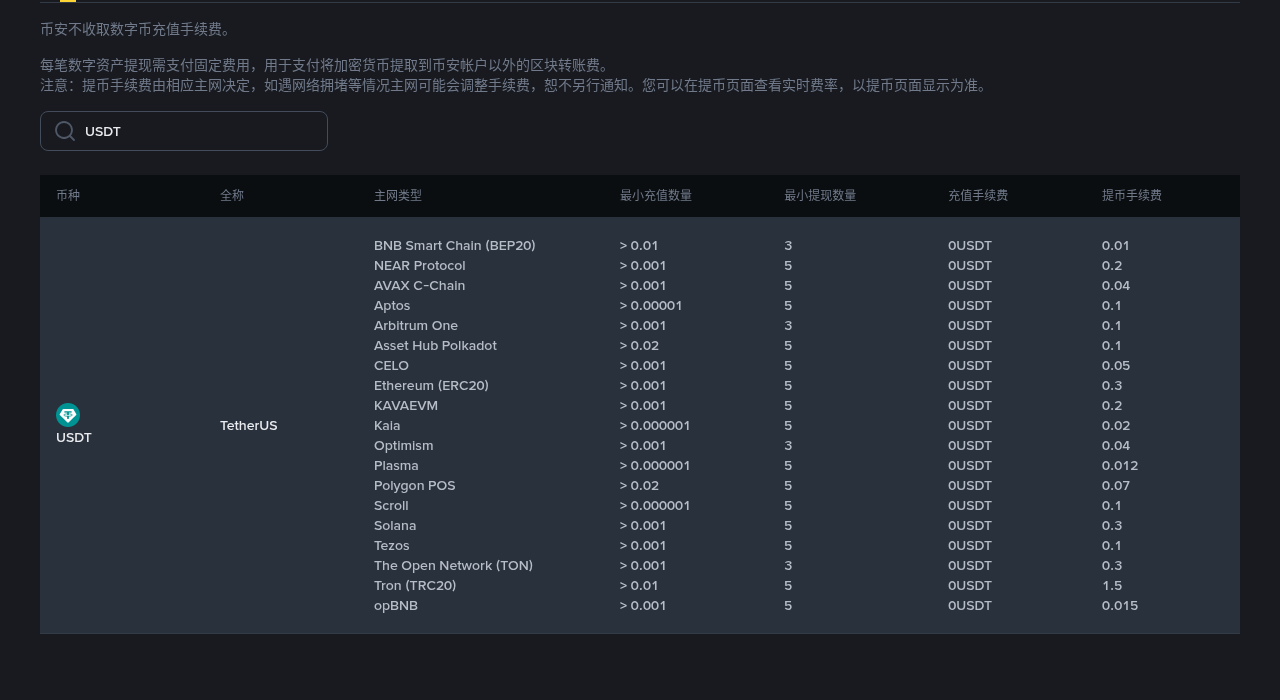Click CELO withdrawal fee 0.05
The width and height of the screenshot is (1280, 700).
pyautogui.click(x=1116, y=366)
